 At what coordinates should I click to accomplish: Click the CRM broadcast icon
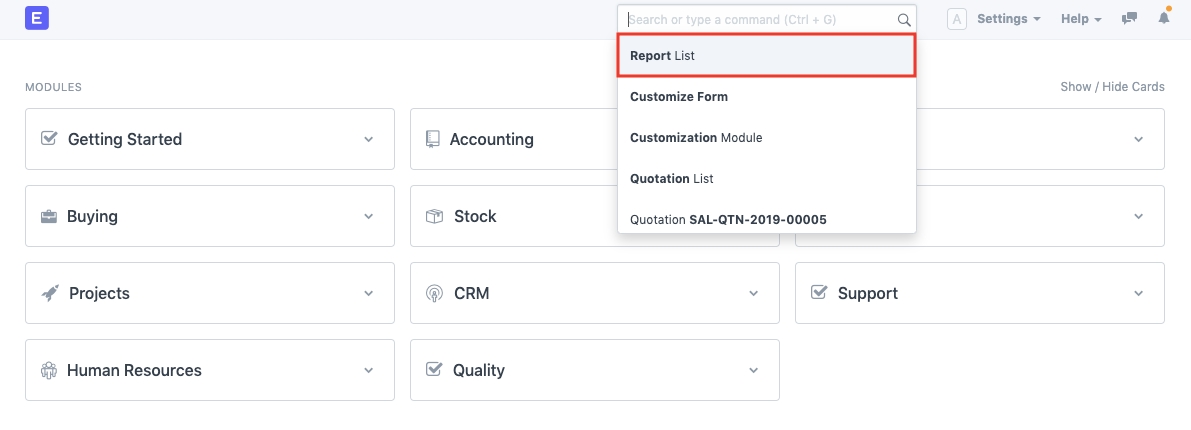434,293
